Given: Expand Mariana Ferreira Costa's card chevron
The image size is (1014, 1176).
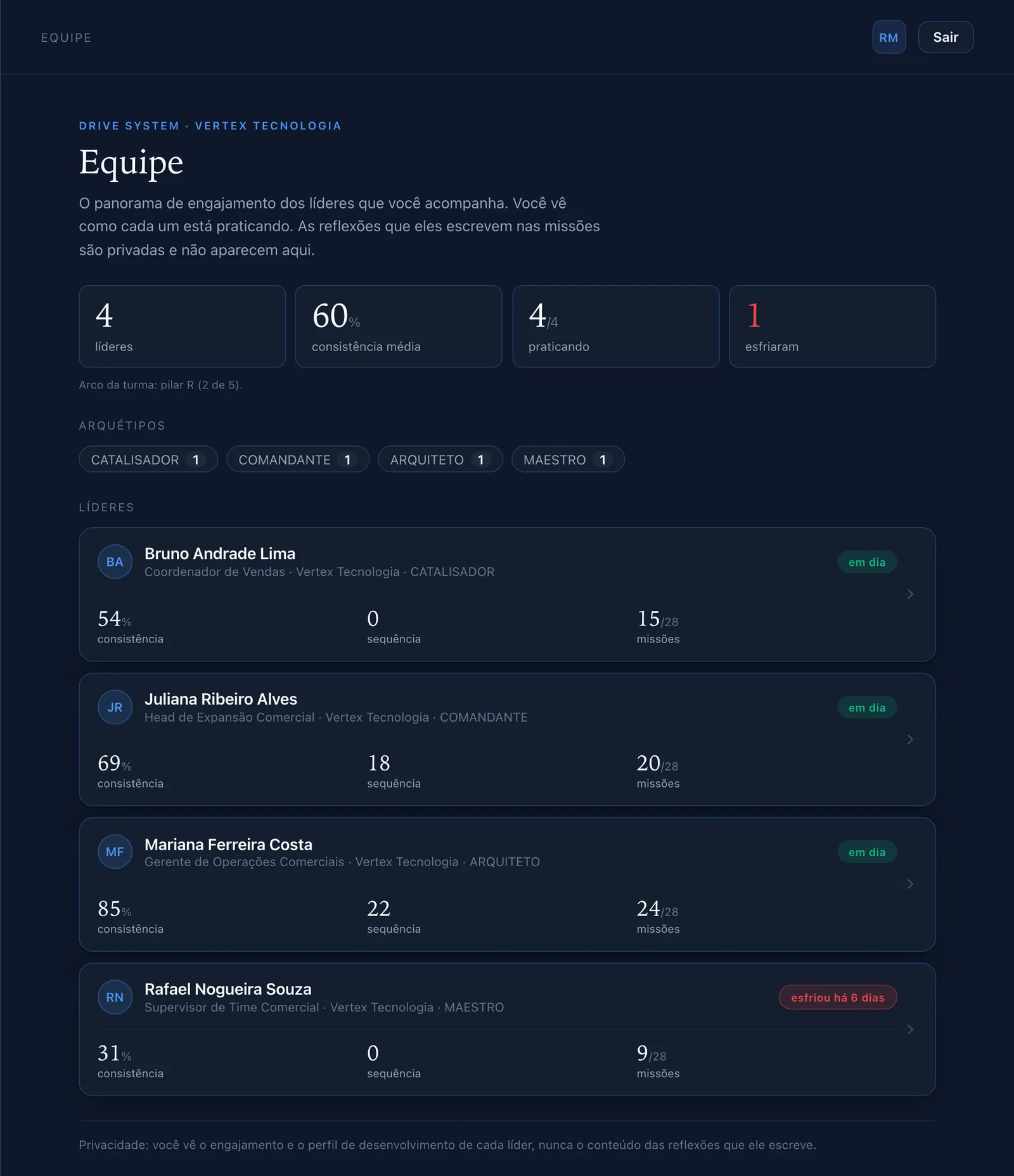Looking at the screenshot, I should pyautogui.click(x=910, y=884).
